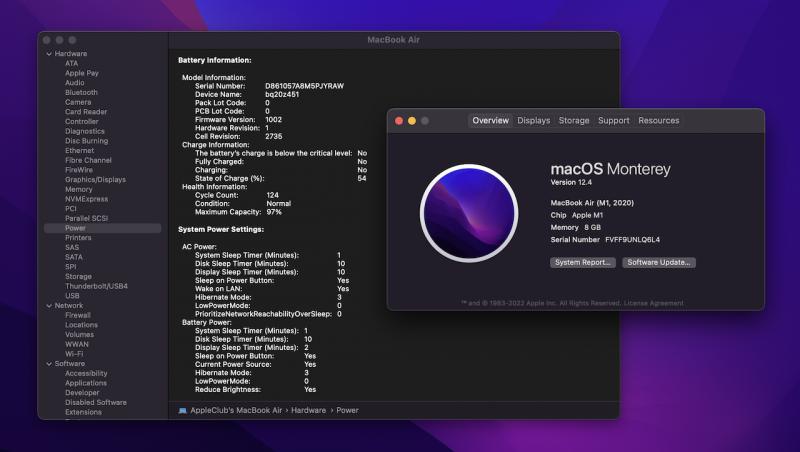The image size is (800, 452).
Task: Select ATA in the Hardware list
Action: tap(71, 63)
